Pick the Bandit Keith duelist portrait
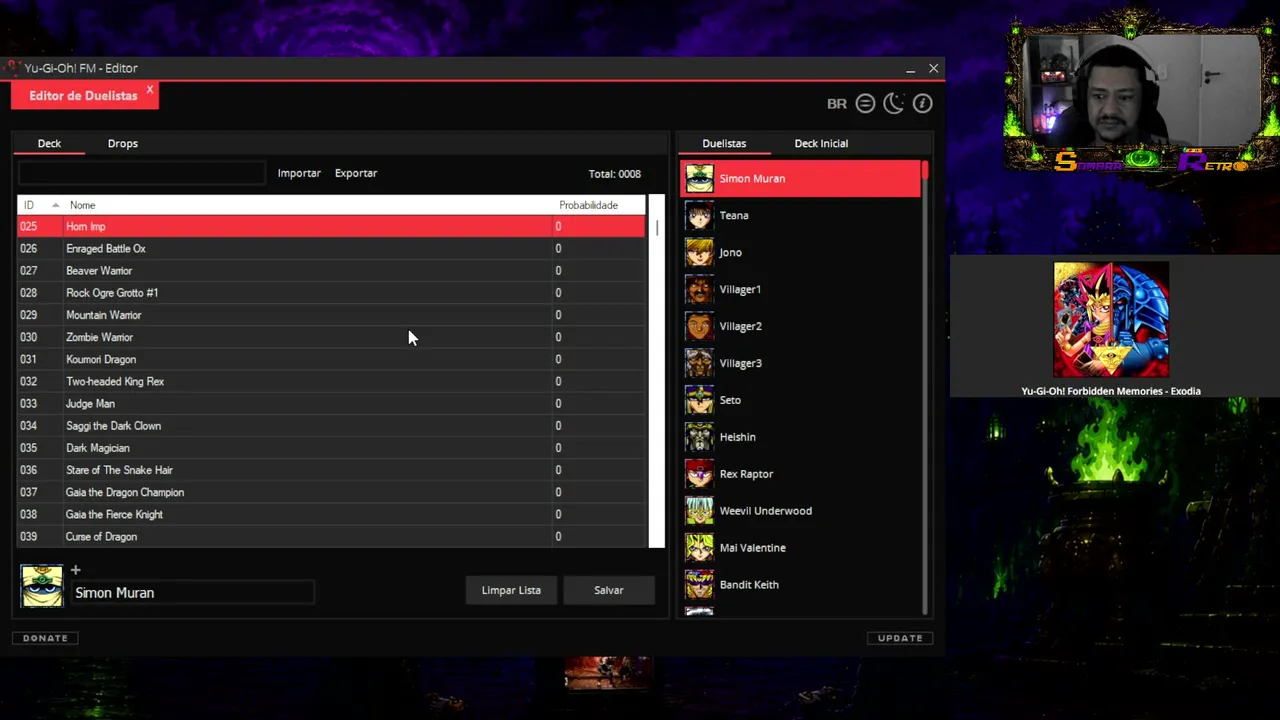1280x720 pixels. click(x=699, y=585)
